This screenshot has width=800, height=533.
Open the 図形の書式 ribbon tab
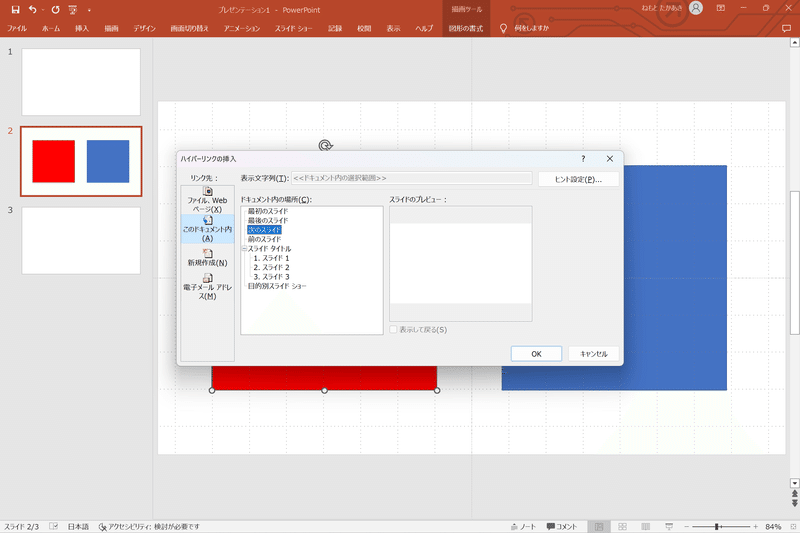[466, 29]
